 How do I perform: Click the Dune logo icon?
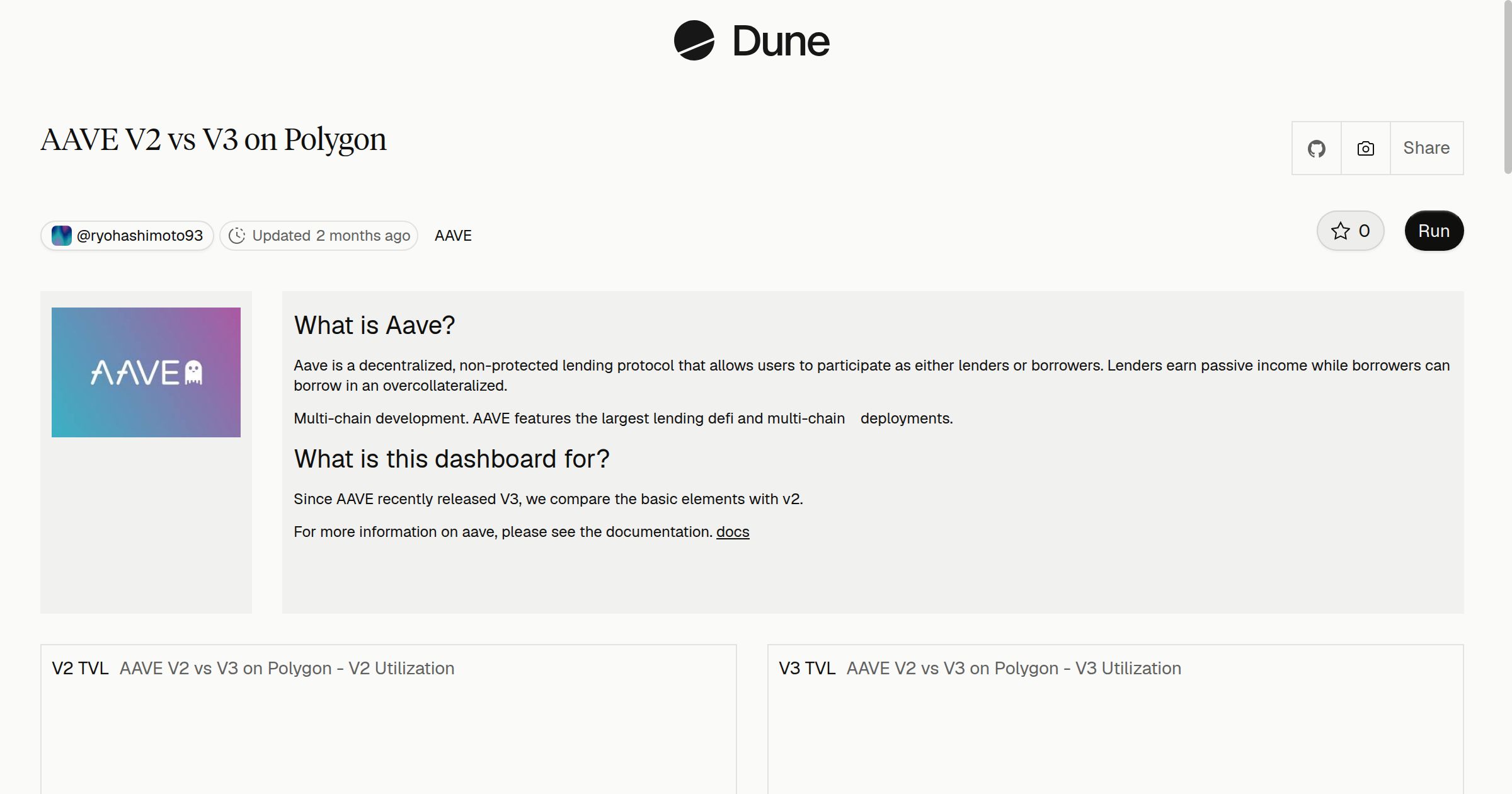[694, 40]
